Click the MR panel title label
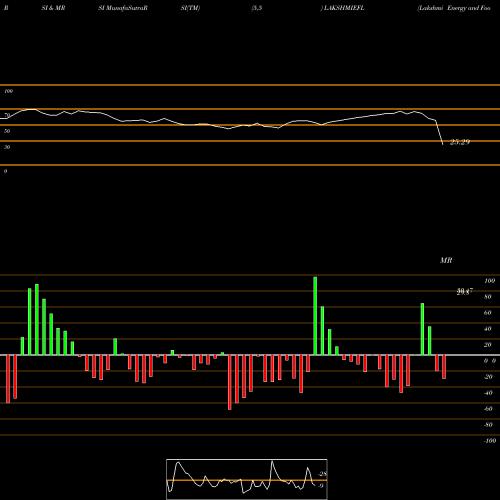 tap(446, 260)
